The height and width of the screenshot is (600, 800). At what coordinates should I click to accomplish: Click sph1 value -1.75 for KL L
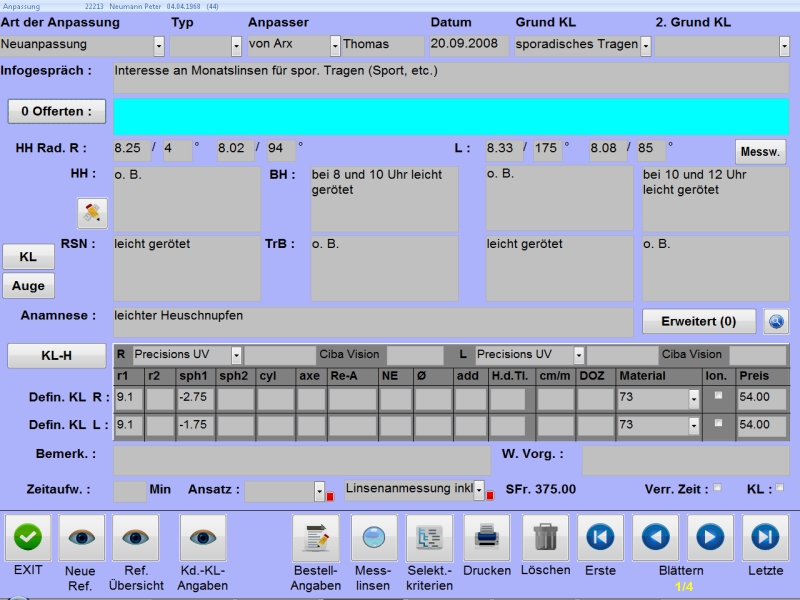coord(196,426)
